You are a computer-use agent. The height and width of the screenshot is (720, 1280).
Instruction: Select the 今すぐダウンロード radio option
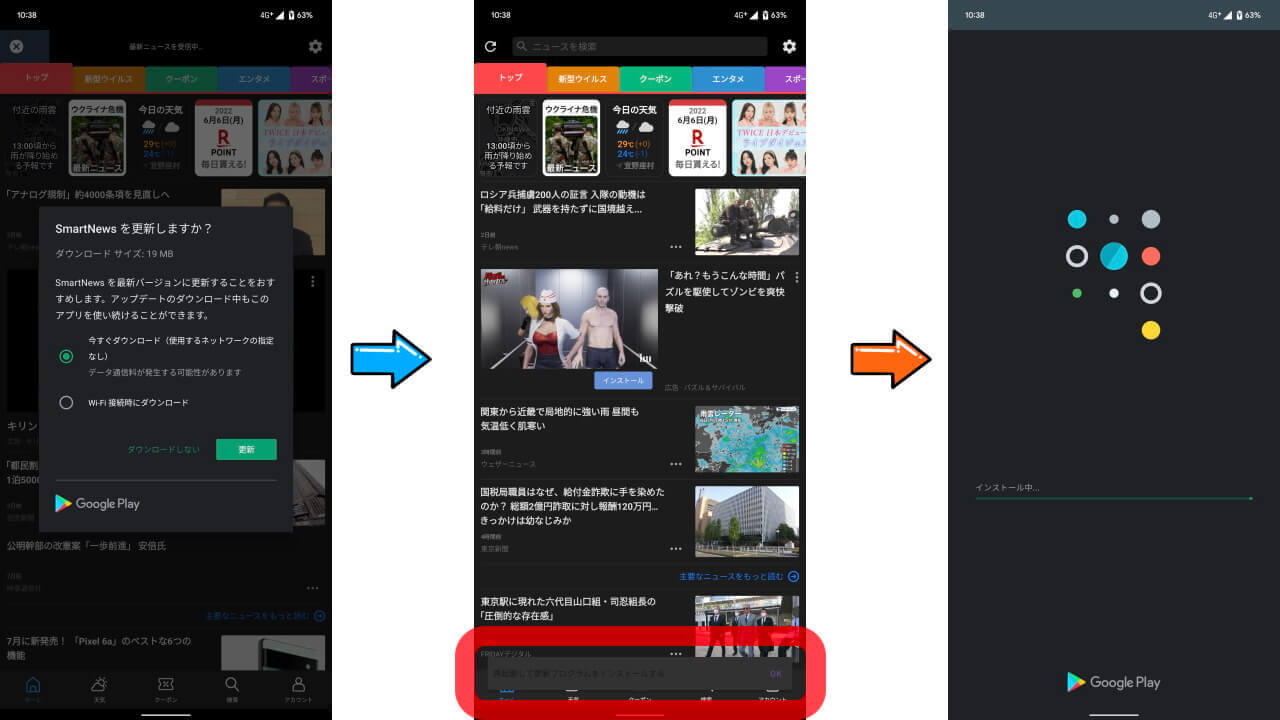click(x=66, y=356)
